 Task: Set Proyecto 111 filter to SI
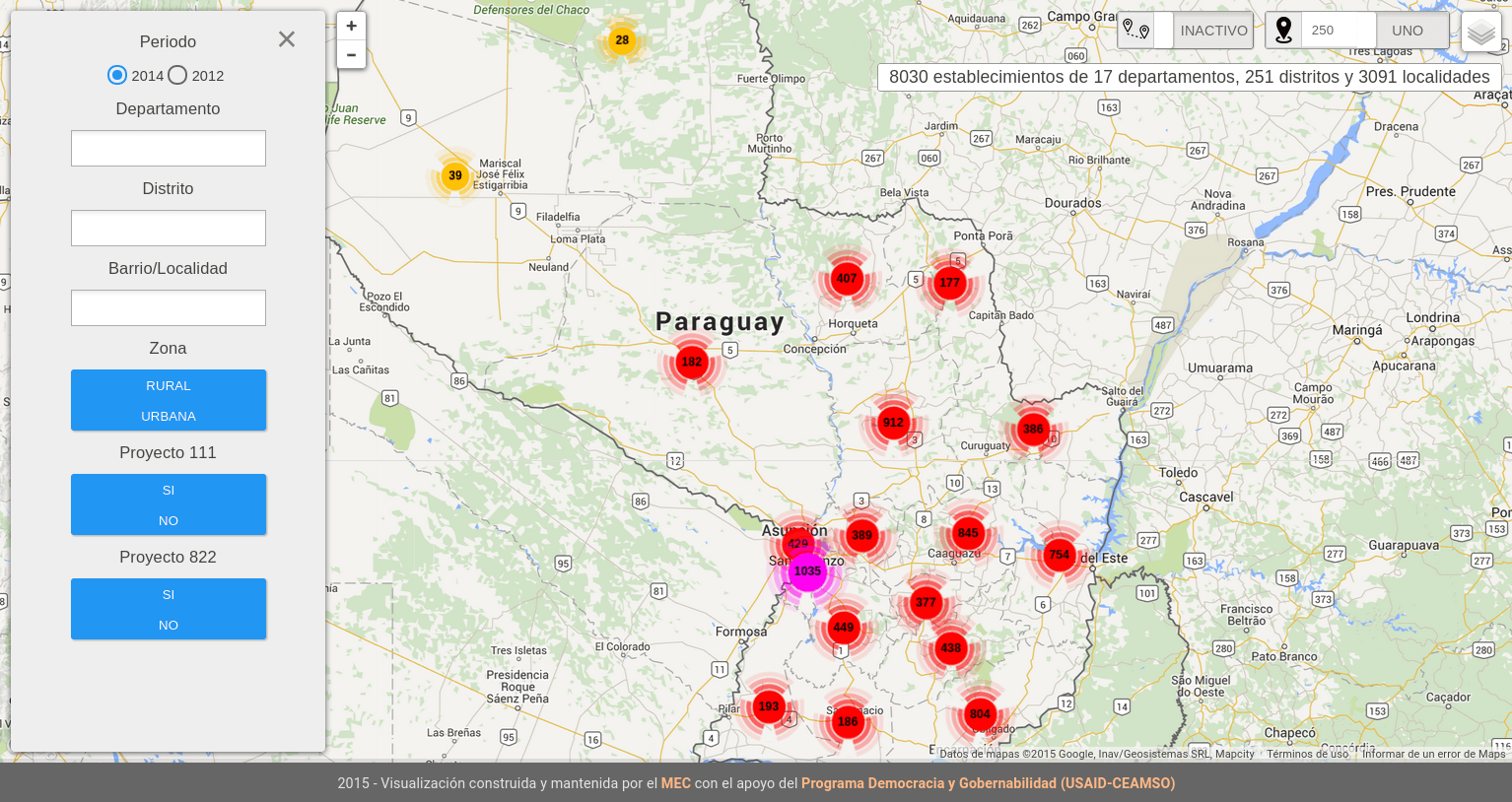[x=169, y=490]
